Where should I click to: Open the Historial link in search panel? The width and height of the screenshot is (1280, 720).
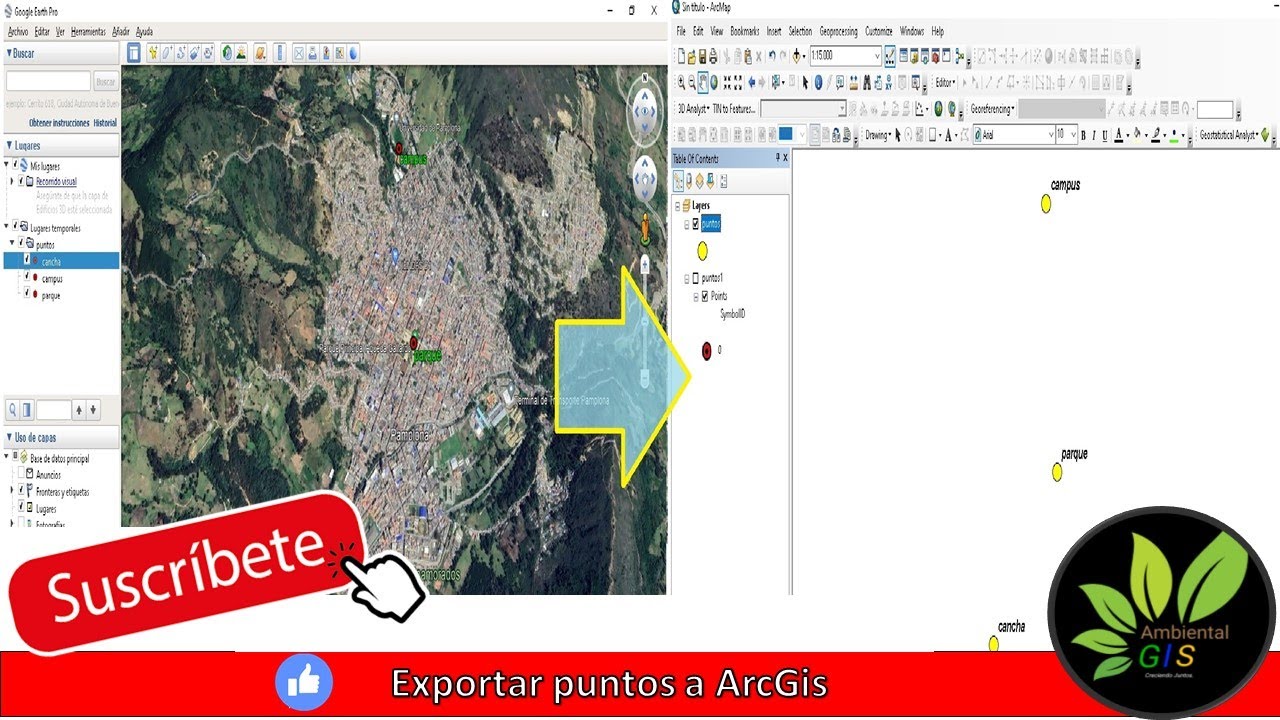tap(105, 123)
